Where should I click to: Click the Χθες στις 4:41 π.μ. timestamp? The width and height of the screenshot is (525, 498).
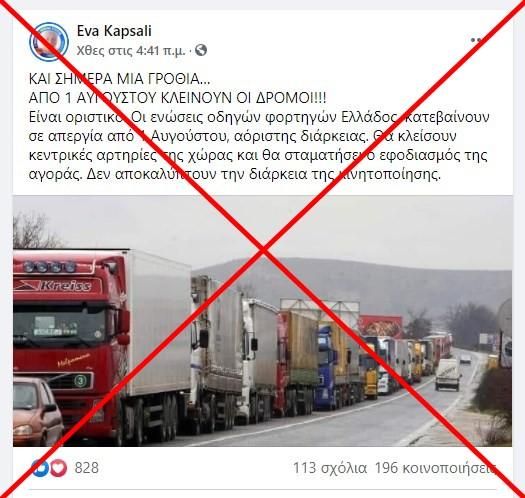coord(131,51)
